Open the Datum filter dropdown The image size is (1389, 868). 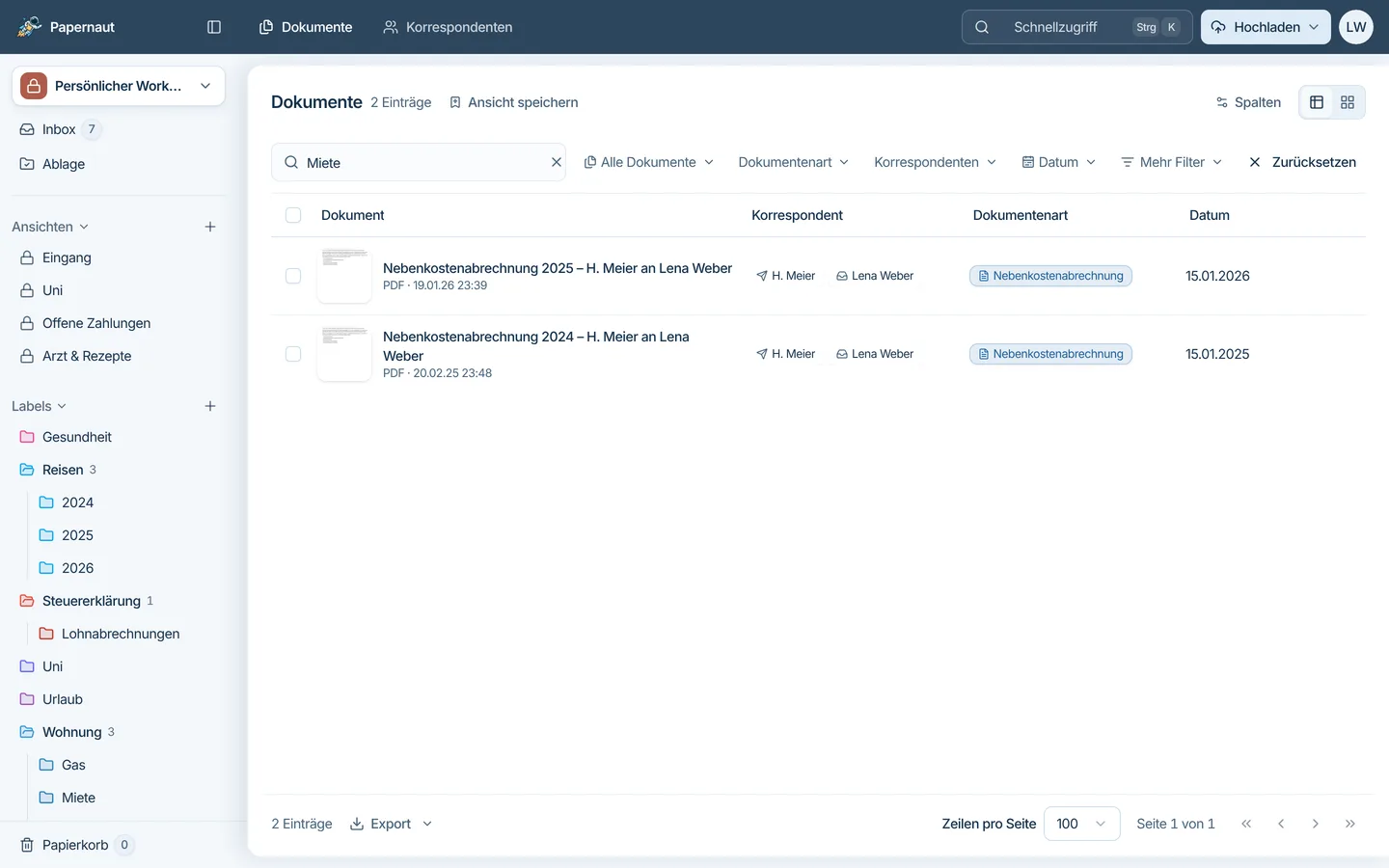pyautogui.click(x=1058, y=162)
